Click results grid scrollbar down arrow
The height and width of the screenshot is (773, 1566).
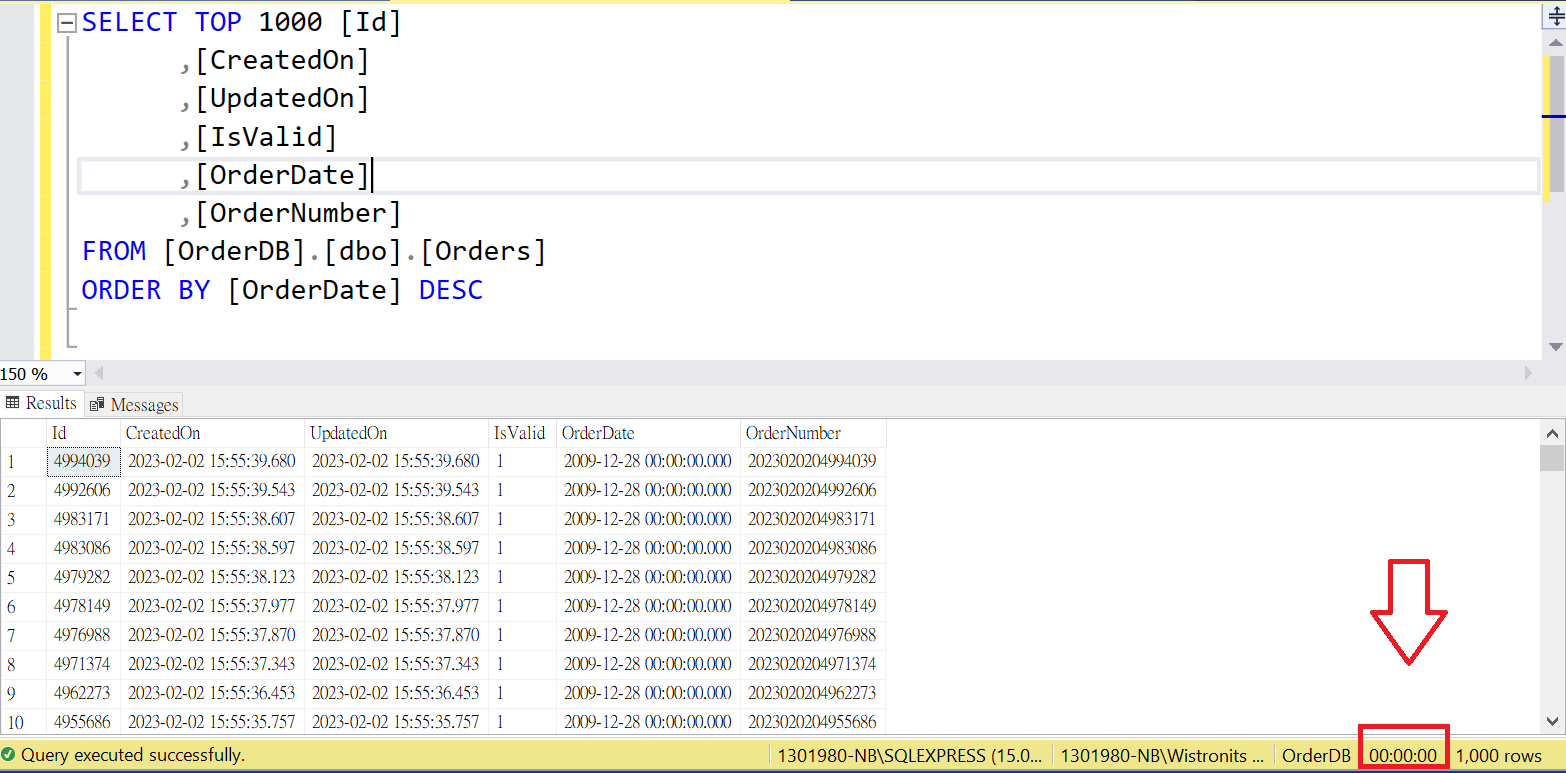1552,721
